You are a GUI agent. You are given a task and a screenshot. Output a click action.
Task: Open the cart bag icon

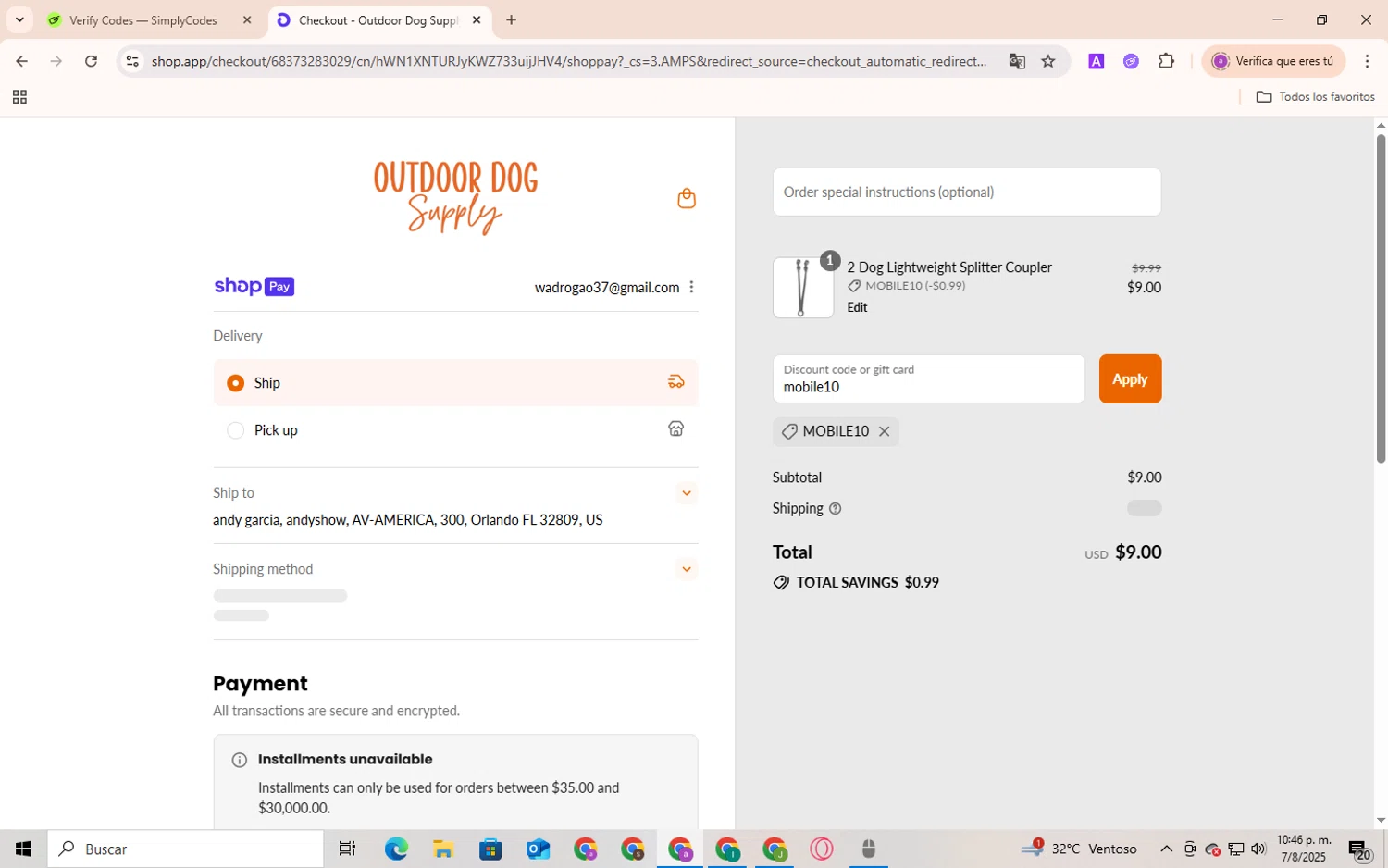(686, 198)
